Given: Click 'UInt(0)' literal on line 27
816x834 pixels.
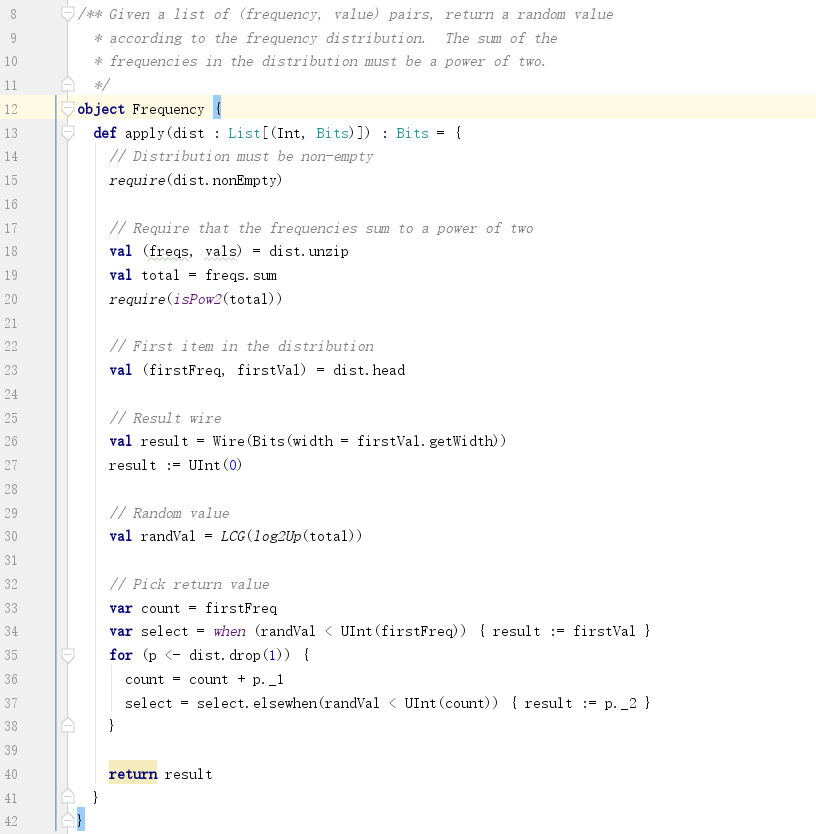Looking at the screenshot, I should pos(215,465).
